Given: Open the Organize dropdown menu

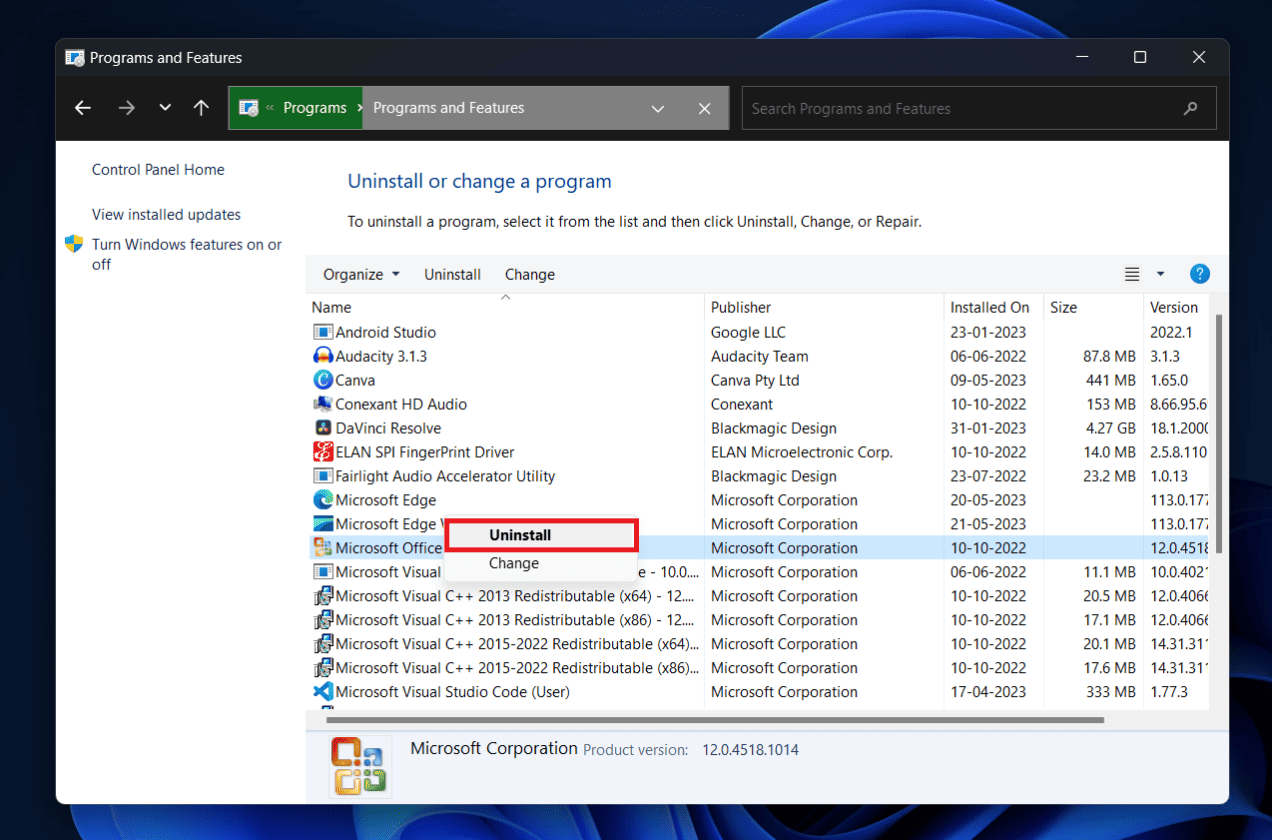Looking at the screenshot, I should click(x=359, y=274).
